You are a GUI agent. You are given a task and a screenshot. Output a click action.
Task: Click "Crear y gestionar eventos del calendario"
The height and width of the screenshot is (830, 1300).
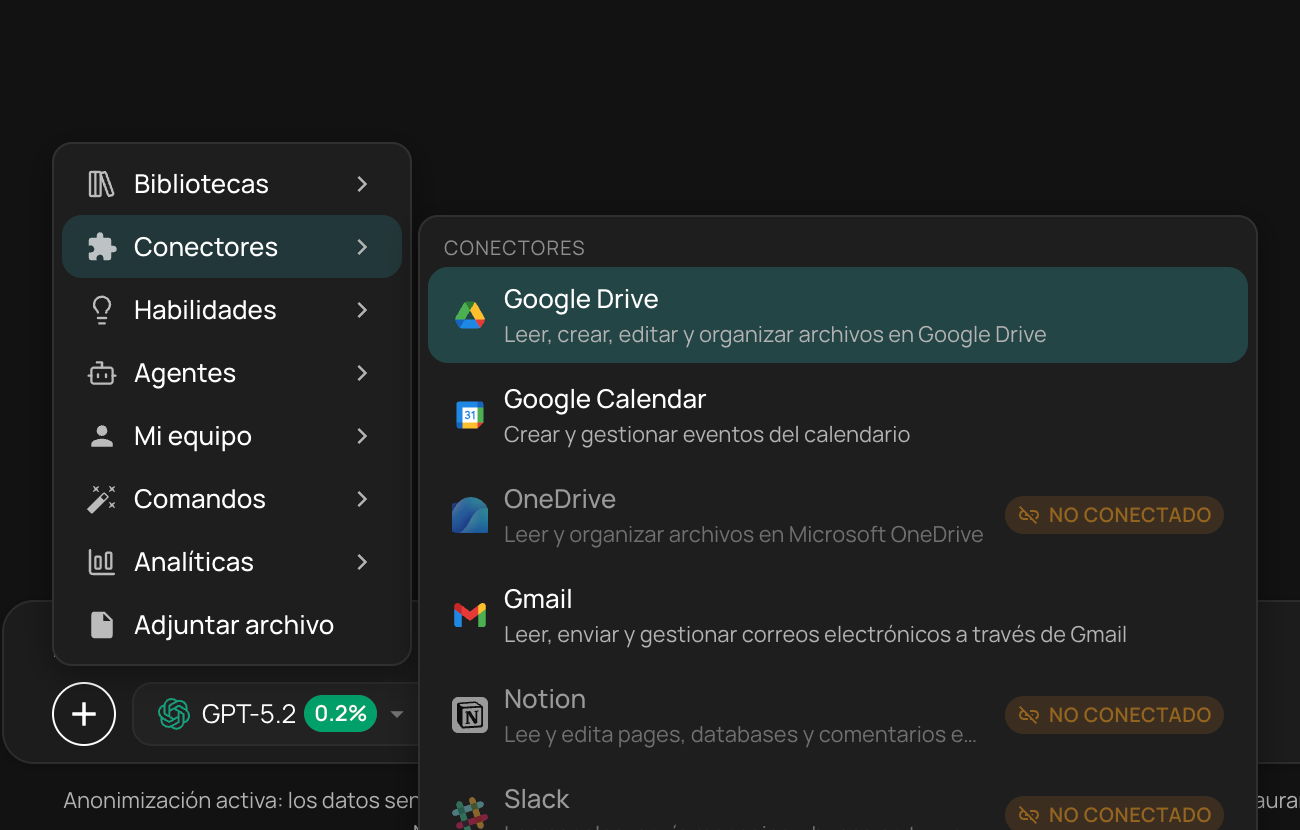[x=707, y=435]
